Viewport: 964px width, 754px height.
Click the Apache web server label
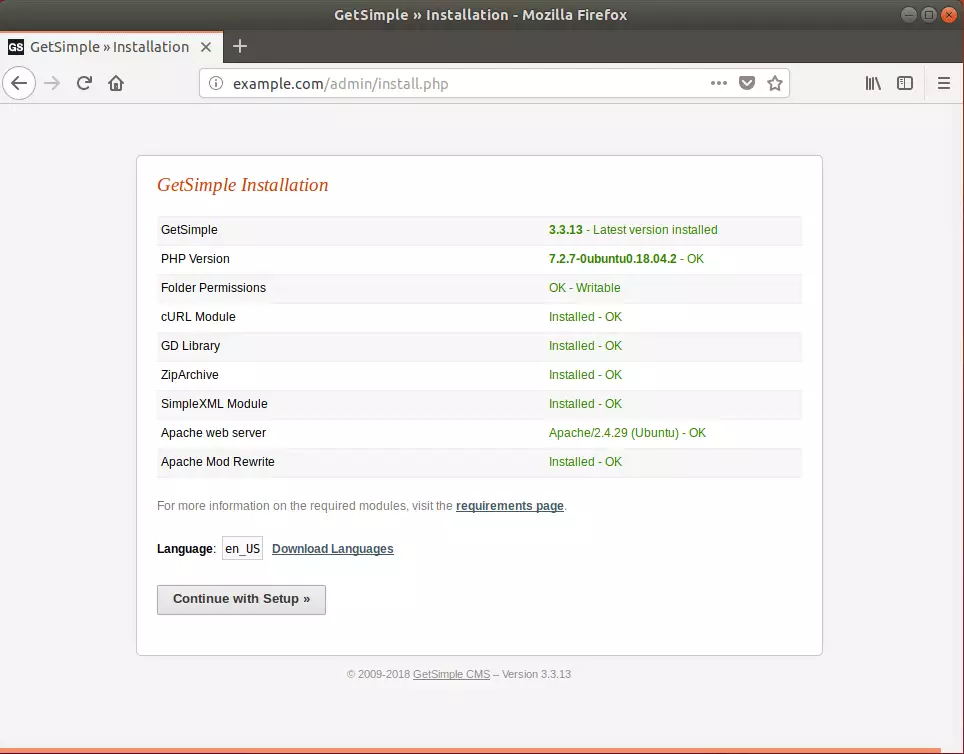point(213,433)
